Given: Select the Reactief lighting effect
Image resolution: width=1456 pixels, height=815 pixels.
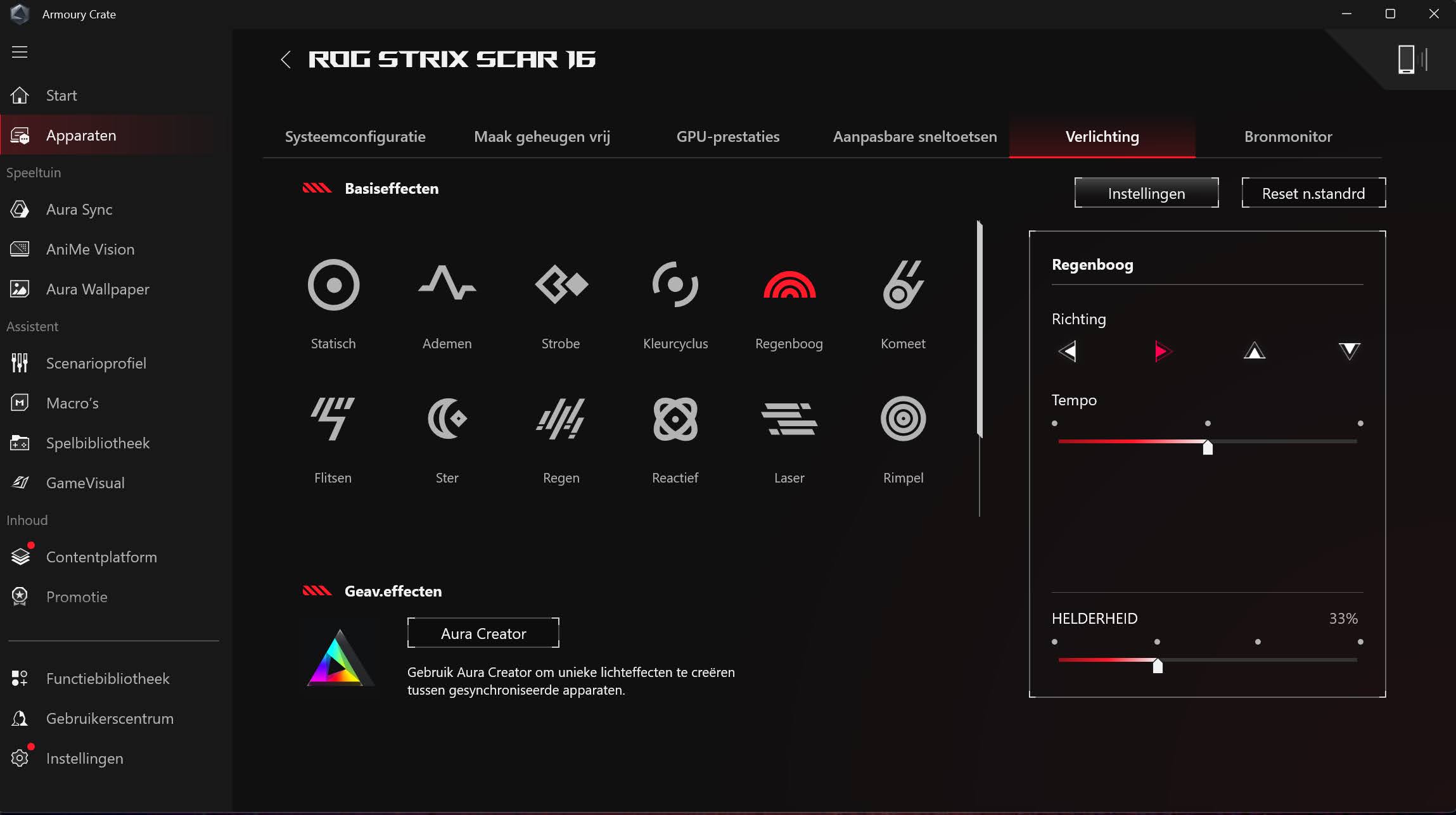Looking at the screenshot, I should pos(675,419).
